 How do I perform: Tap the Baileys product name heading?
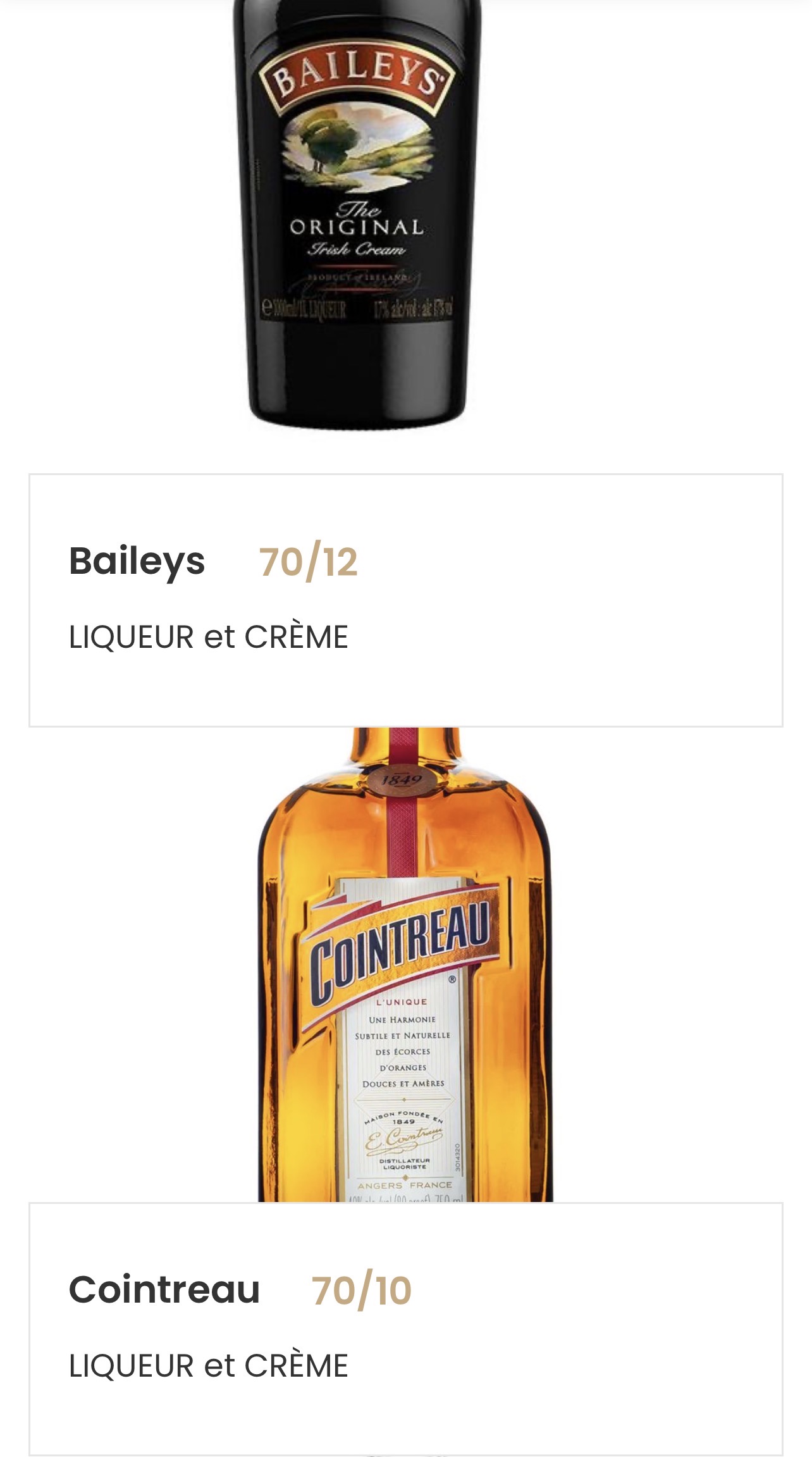pyautogui.click(x=137, y=561)
